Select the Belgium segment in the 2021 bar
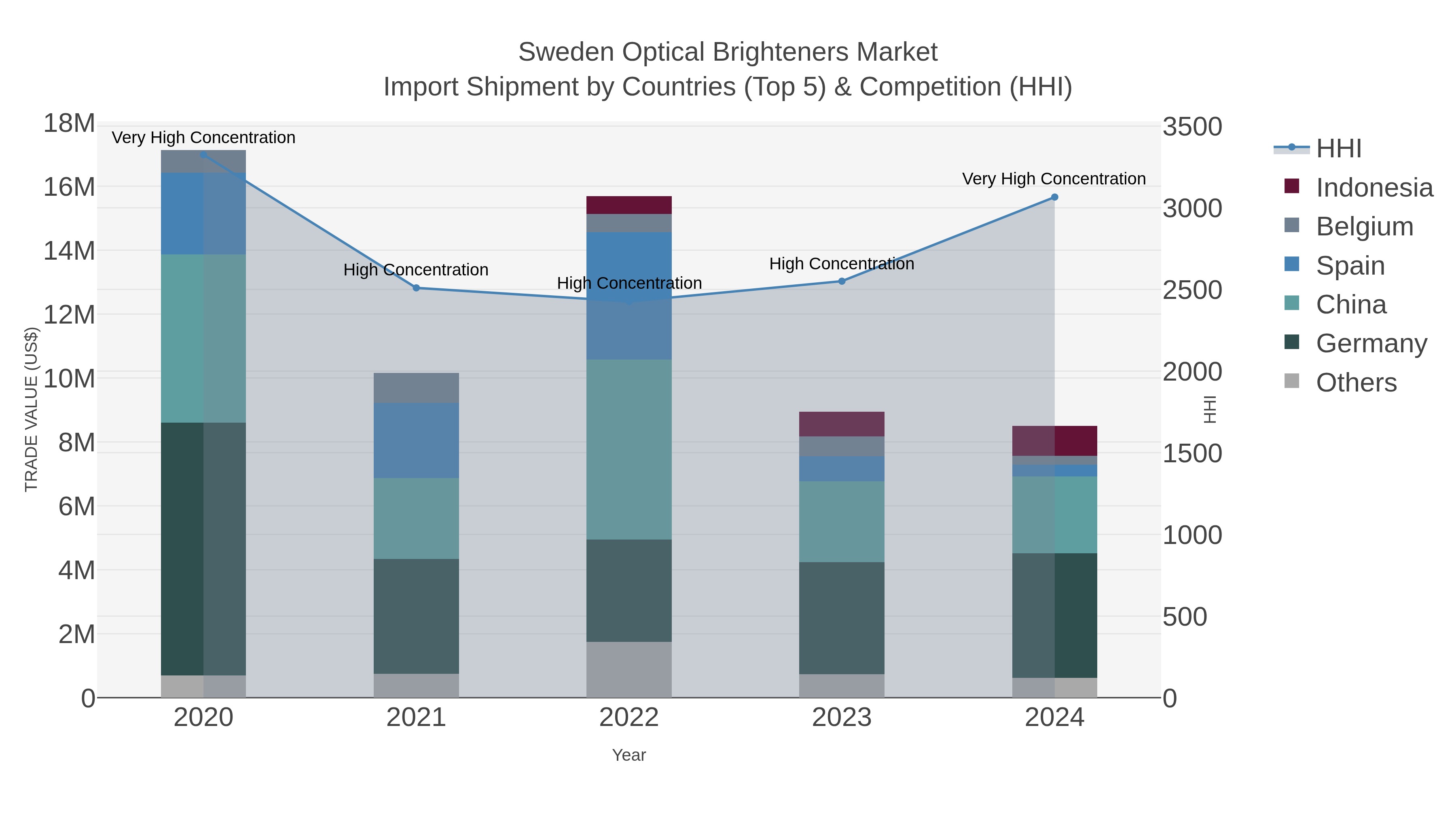This screenshot has height=819, width=1456. [x=417, y=388]
